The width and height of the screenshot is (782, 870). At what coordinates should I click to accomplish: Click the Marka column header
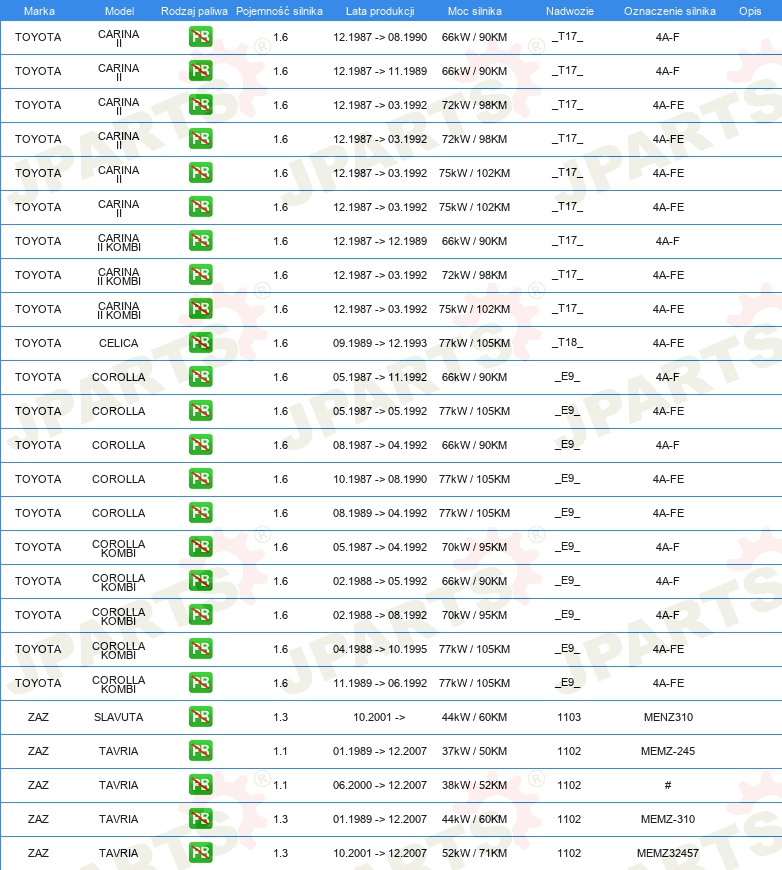(x=39, y=11)
